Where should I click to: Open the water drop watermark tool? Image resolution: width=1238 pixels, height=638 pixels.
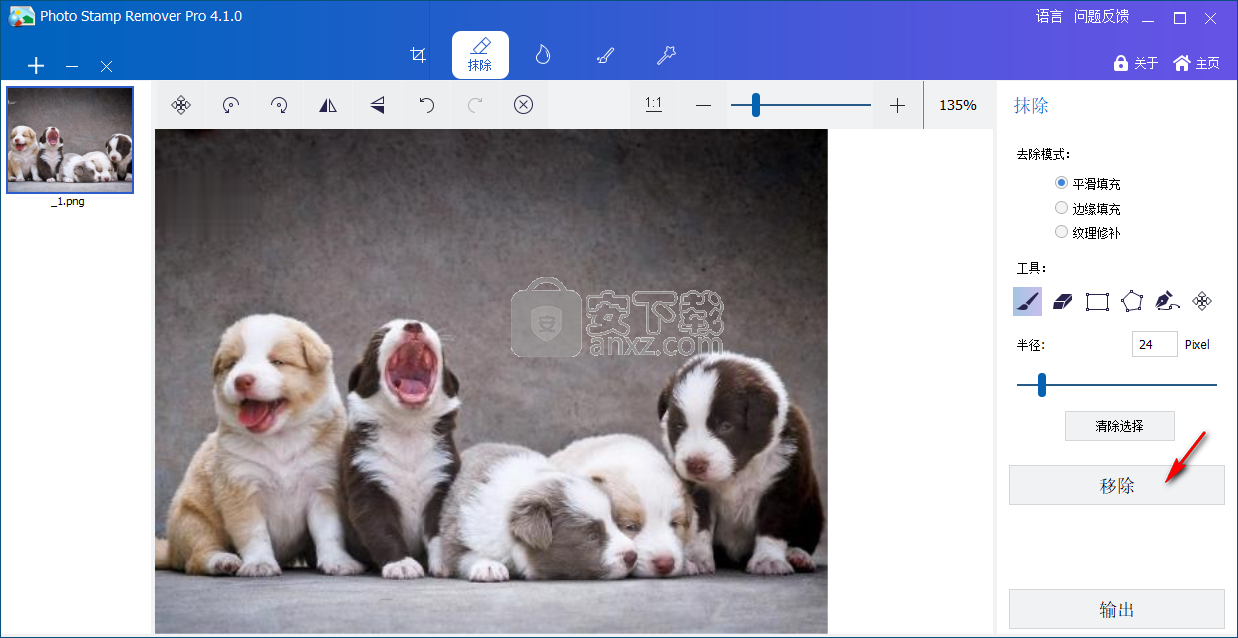point(542,55)
